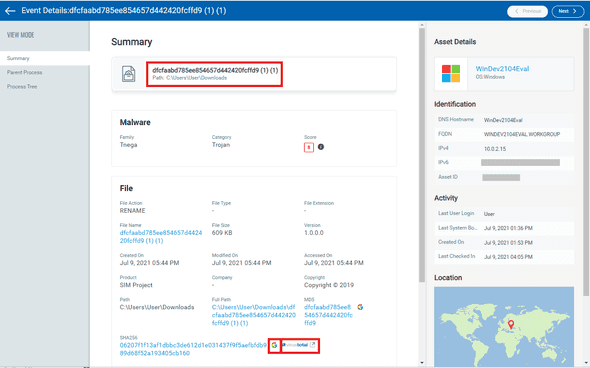Click the world map in Location
Viewport: 590px width, 368px height.
[x=504, y=326]
